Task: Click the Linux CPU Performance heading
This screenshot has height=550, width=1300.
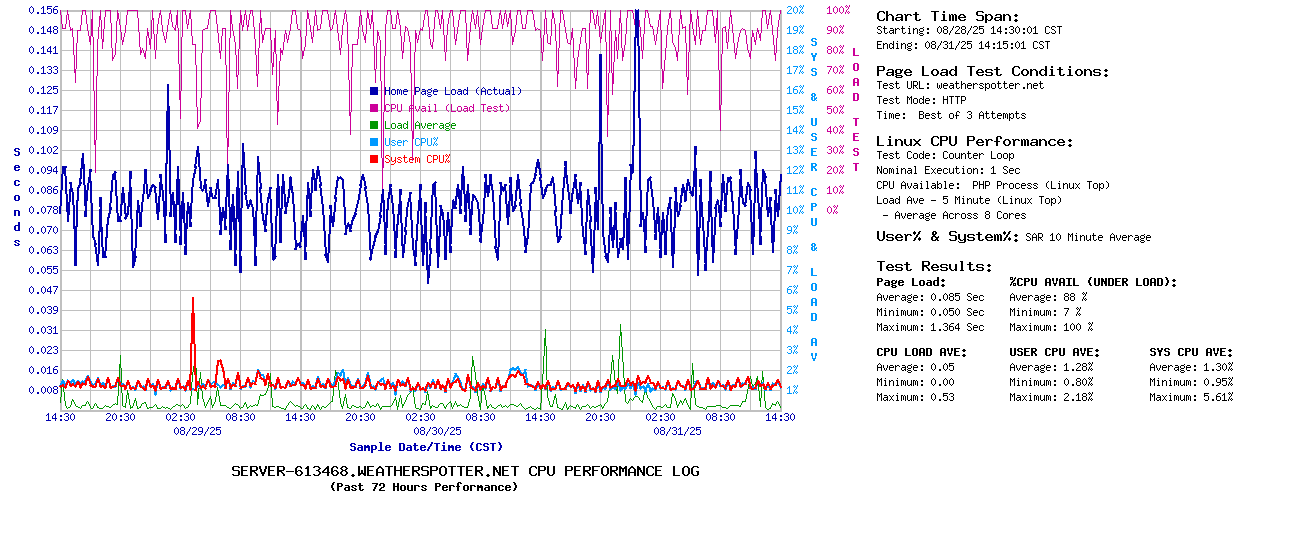Action: coord(974,141)
